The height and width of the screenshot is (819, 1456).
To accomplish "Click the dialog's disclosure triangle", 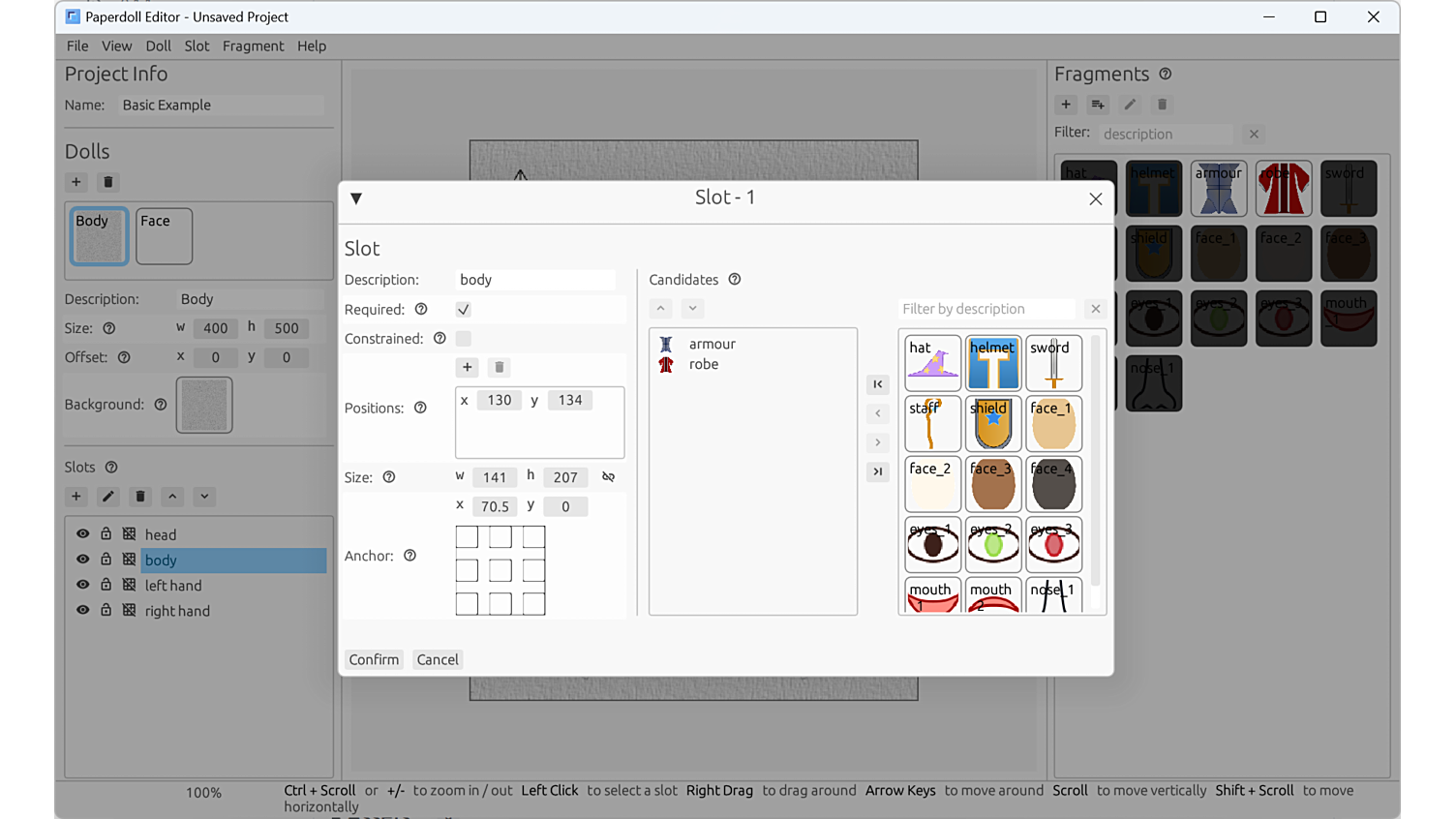I will (x=355, y=198).
